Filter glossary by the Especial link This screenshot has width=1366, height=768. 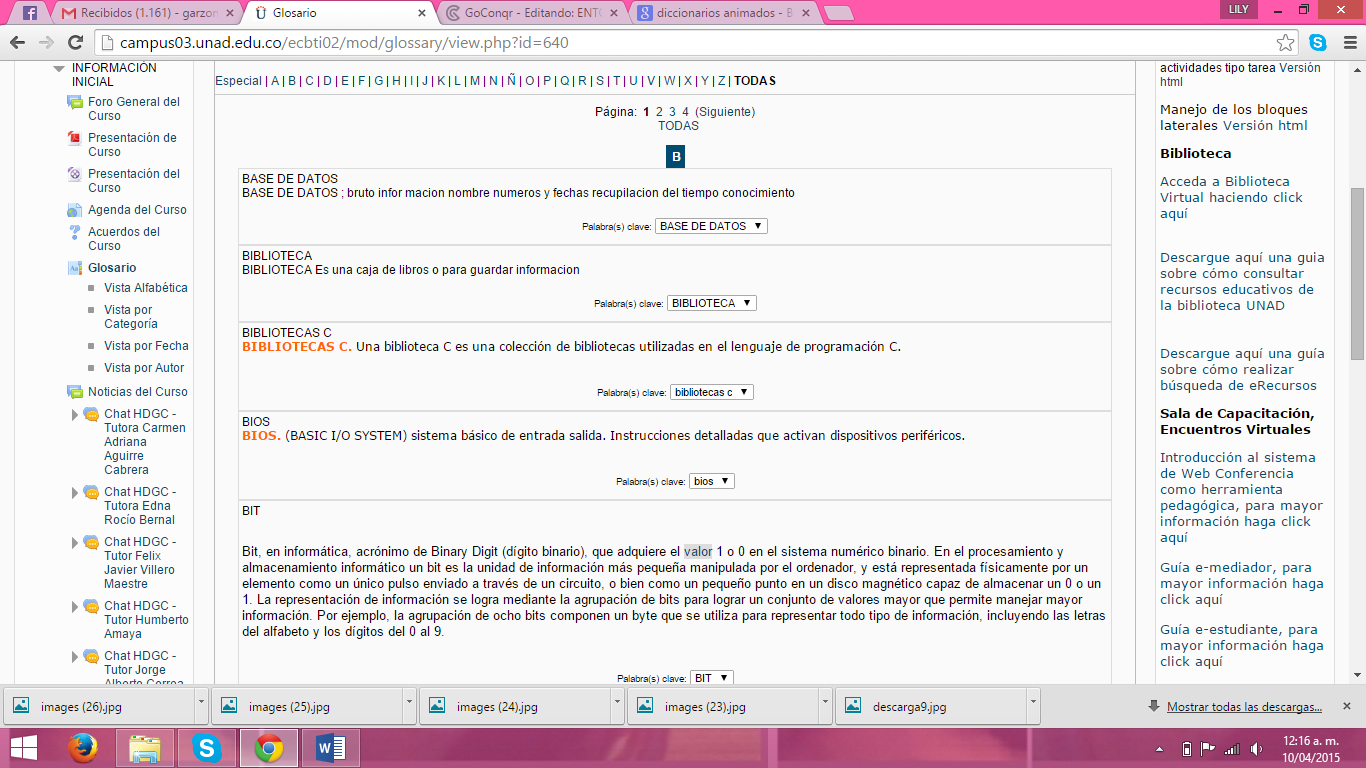click(x=239, y=81)
